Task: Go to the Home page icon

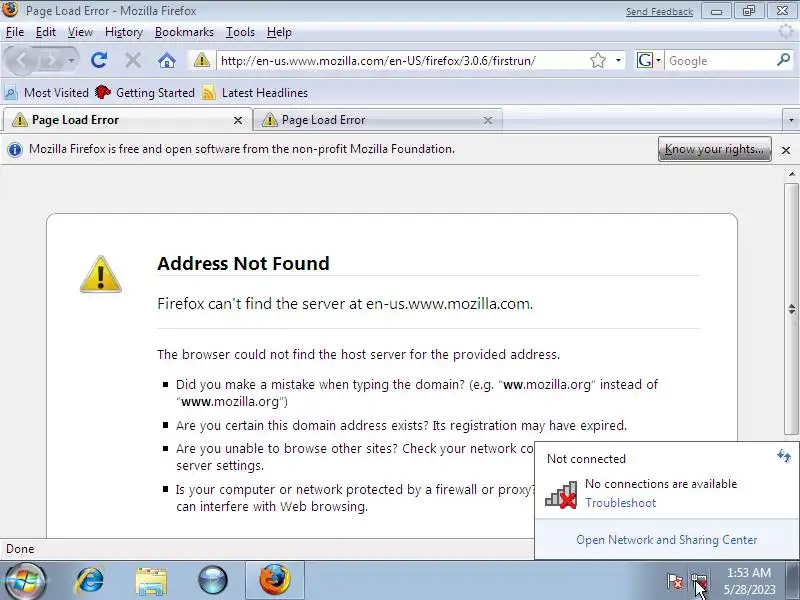Action: click(167, 61)
